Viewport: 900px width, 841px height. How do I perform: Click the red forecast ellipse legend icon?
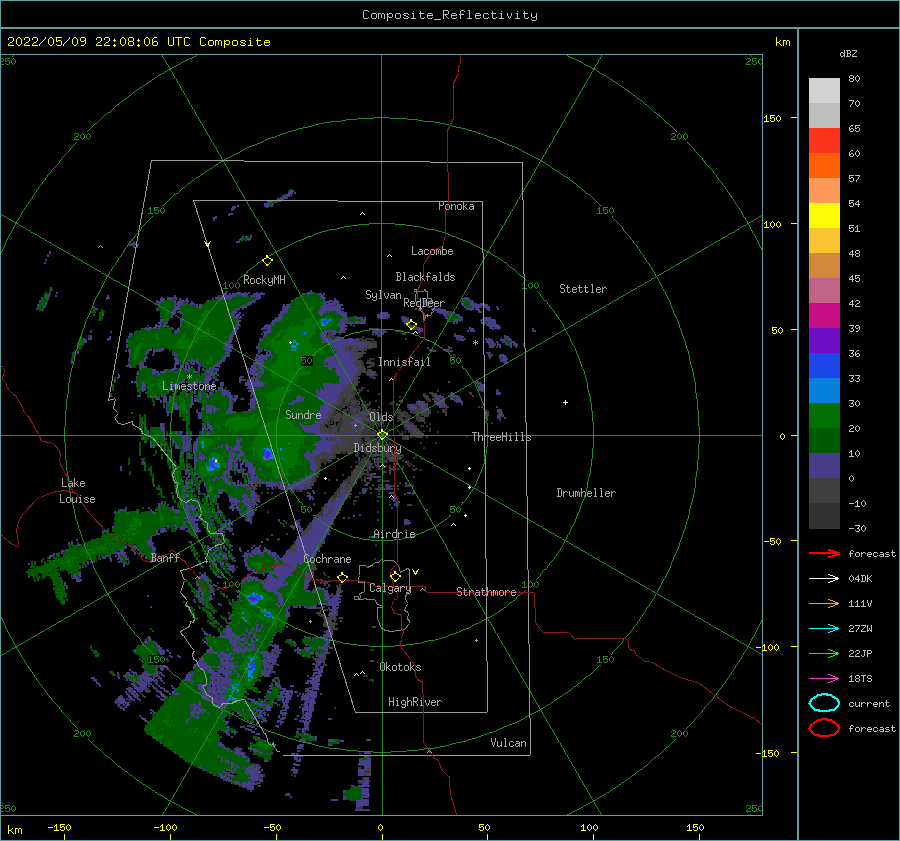(824, 728)
